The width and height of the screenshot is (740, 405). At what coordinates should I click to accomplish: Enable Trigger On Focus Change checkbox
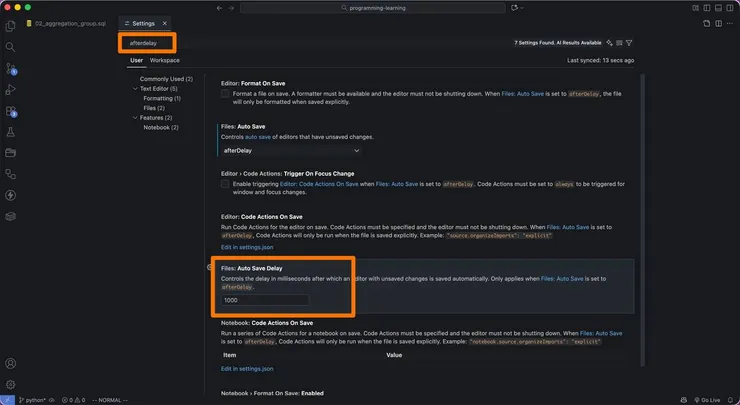225,184
